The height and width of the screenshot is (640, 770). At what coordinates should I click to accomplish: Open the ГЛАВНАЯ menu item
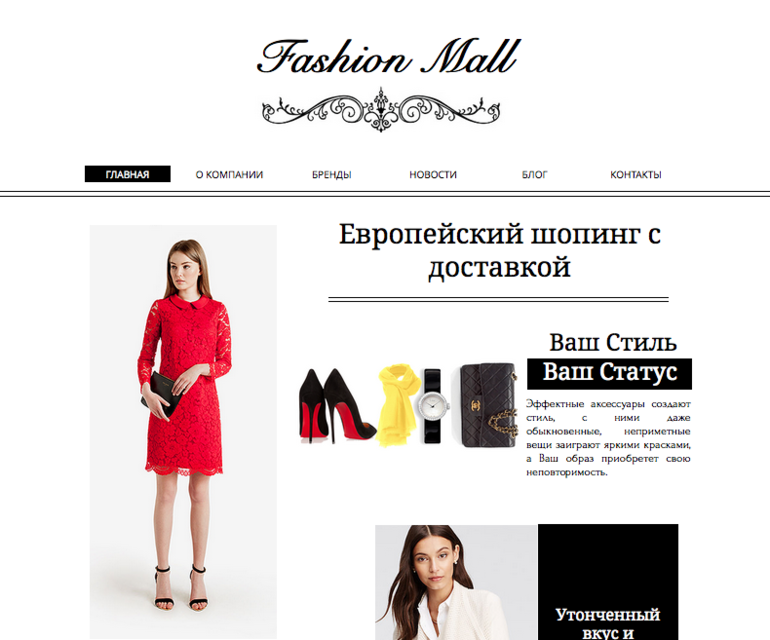(128, 174)
